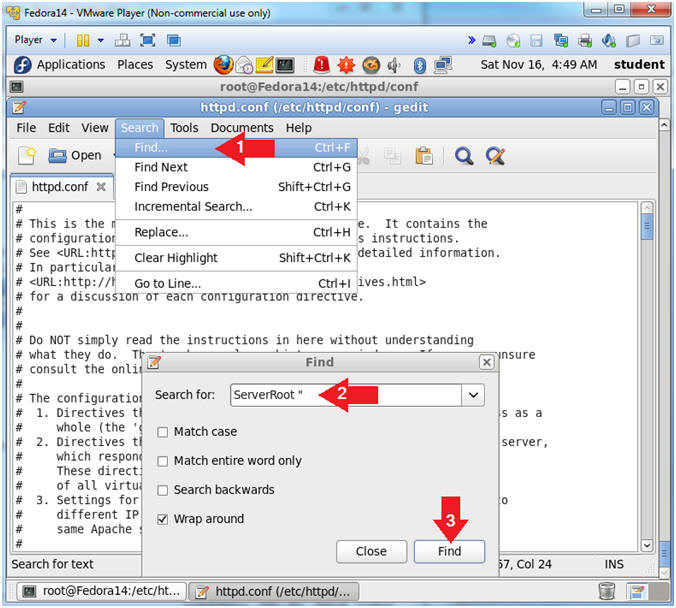Enable the Search backwards checkbox

[x=163, y=490]
